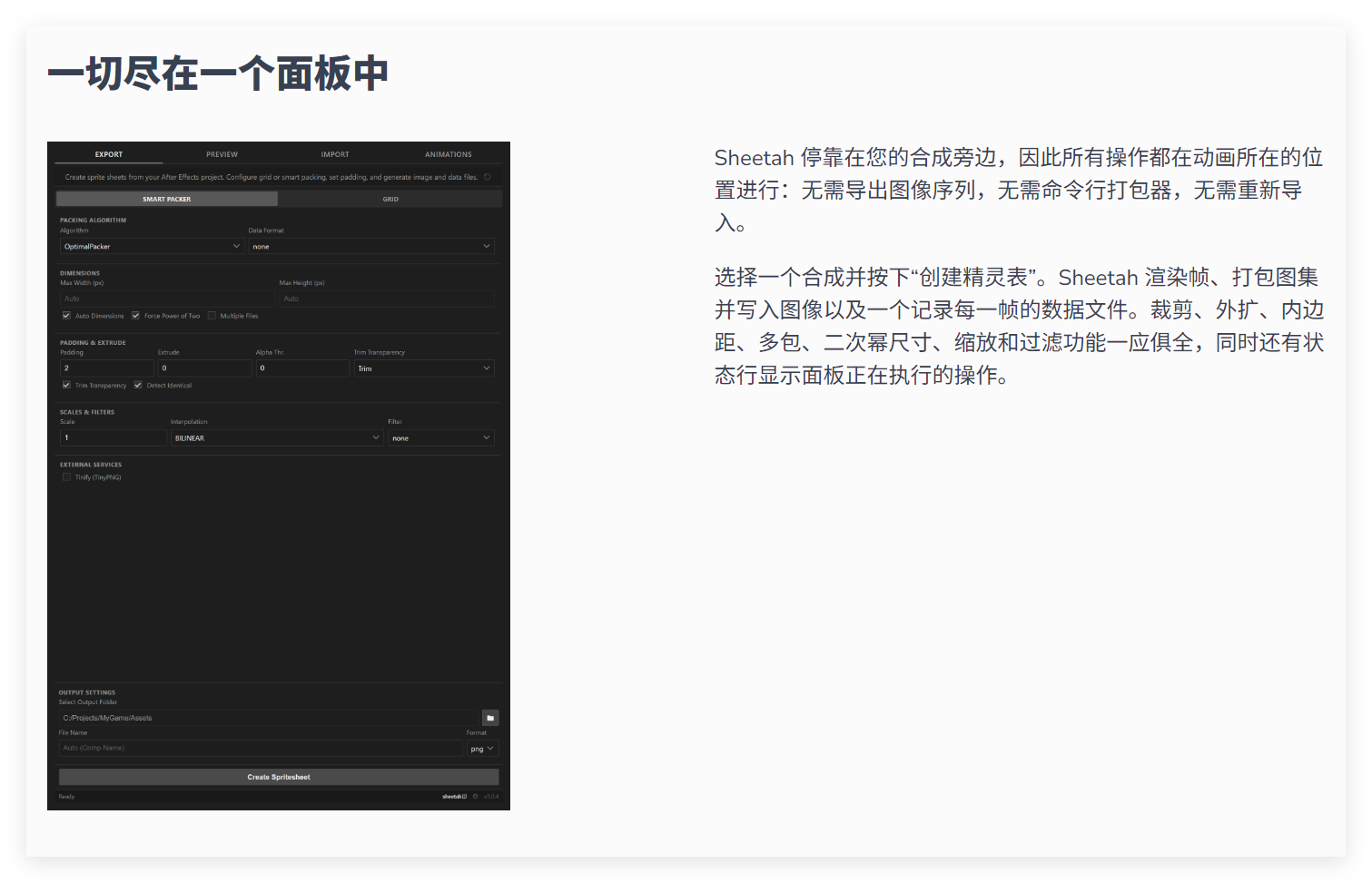Expand the Filter dropdown
The width and height of the screenshot is (1372, 883).
click(x=441, y=437)
